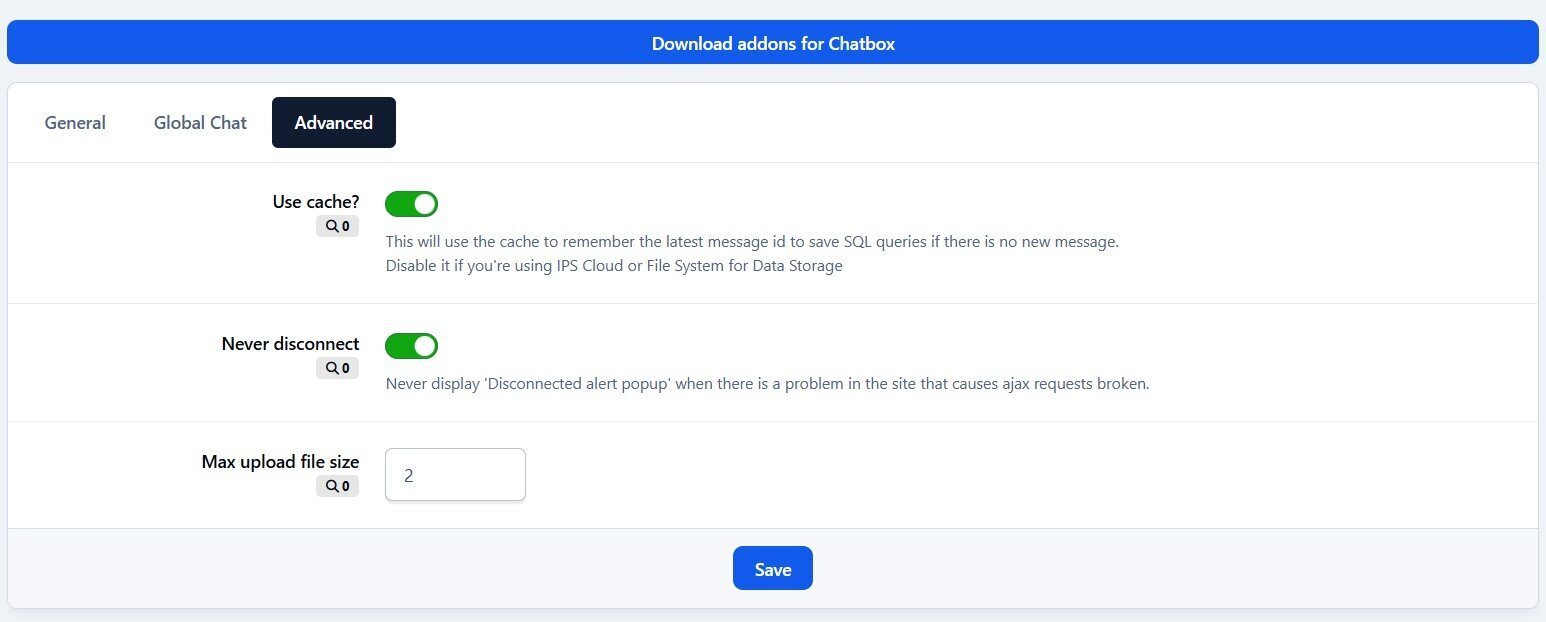
Task: Switch to the Global Chat tab
Action: coord(200,123)
